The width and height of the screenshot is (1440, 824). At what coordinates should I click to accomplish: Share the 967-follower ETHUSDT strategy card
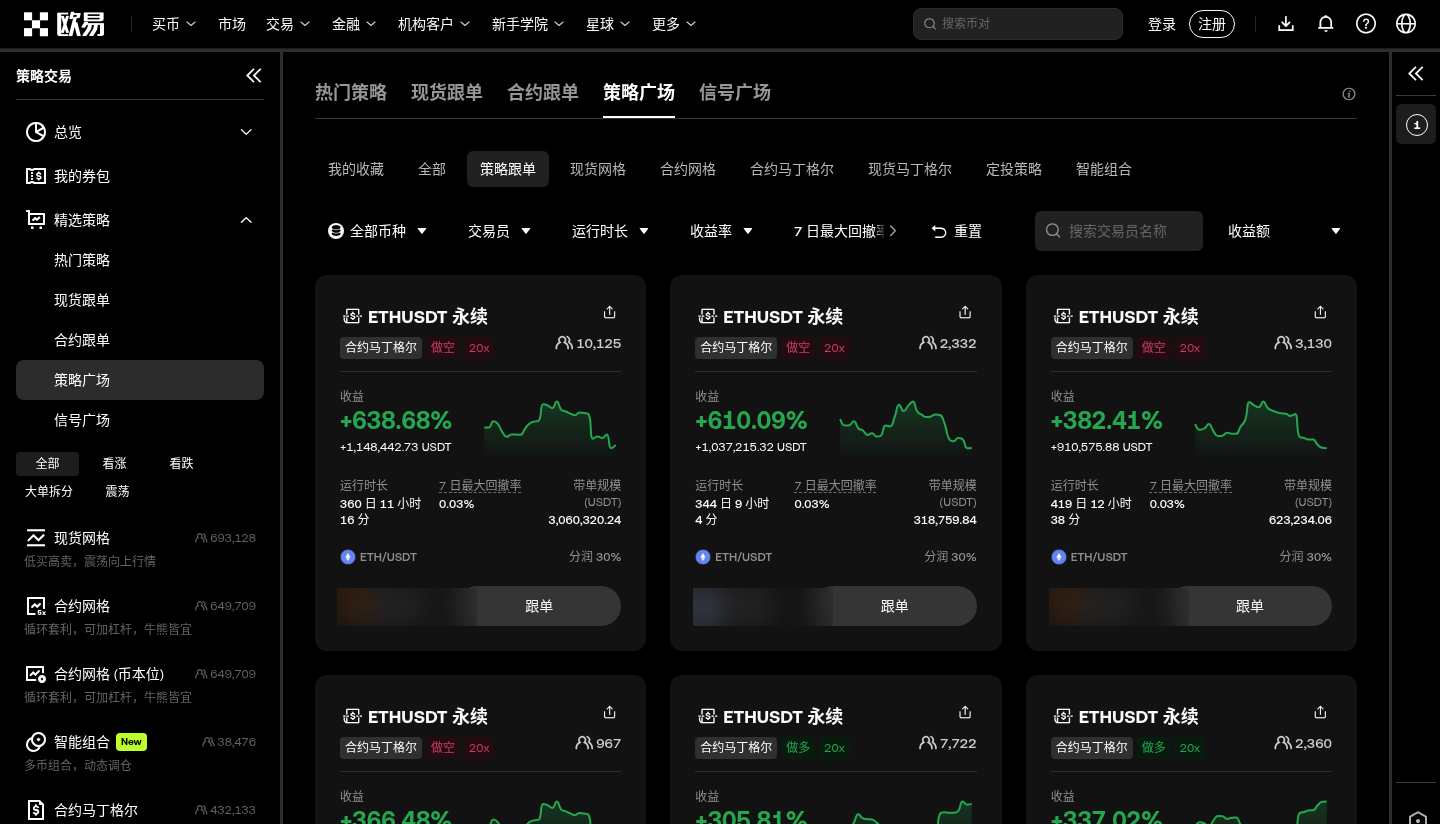tap(610, 712)
